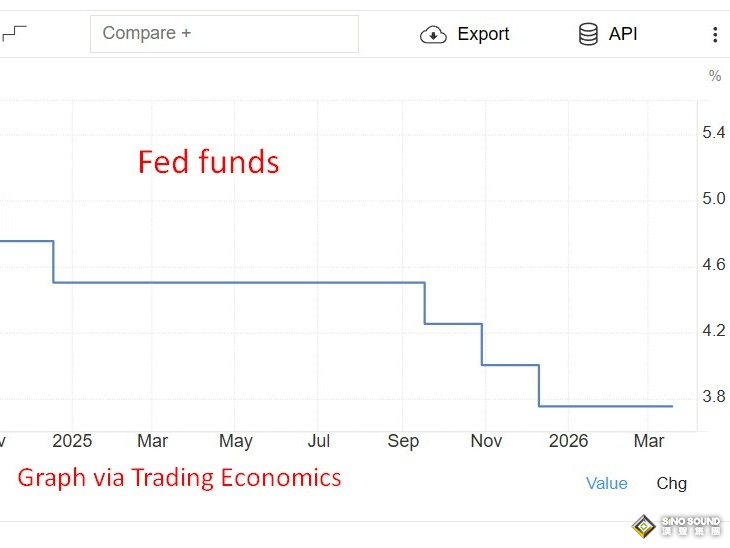Click the 5.4 value on the y-axis
730x548 pixels.
tap(714, 133)
